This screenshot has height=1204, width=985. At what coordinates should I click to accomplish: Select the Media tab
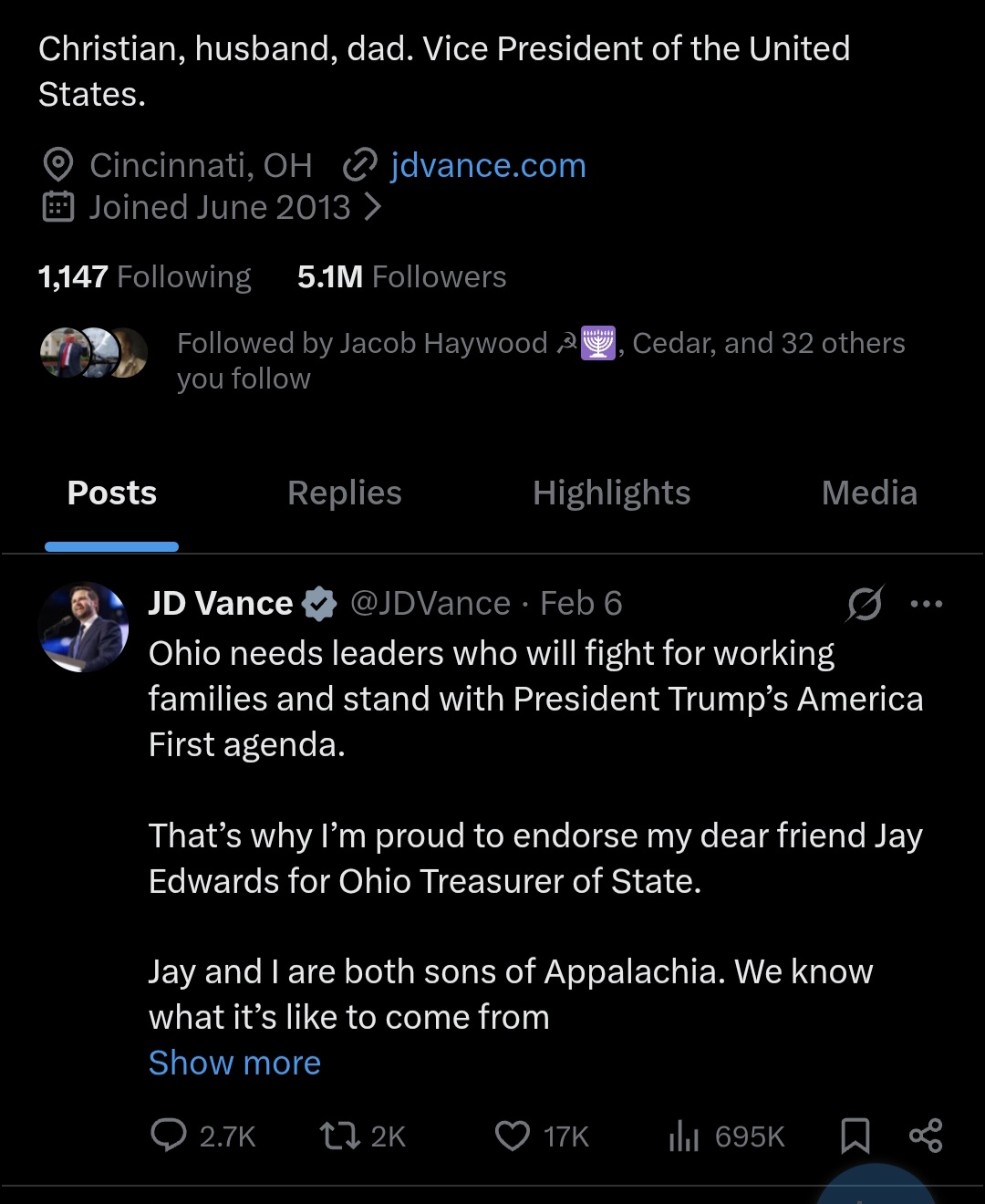pos(868,493)
